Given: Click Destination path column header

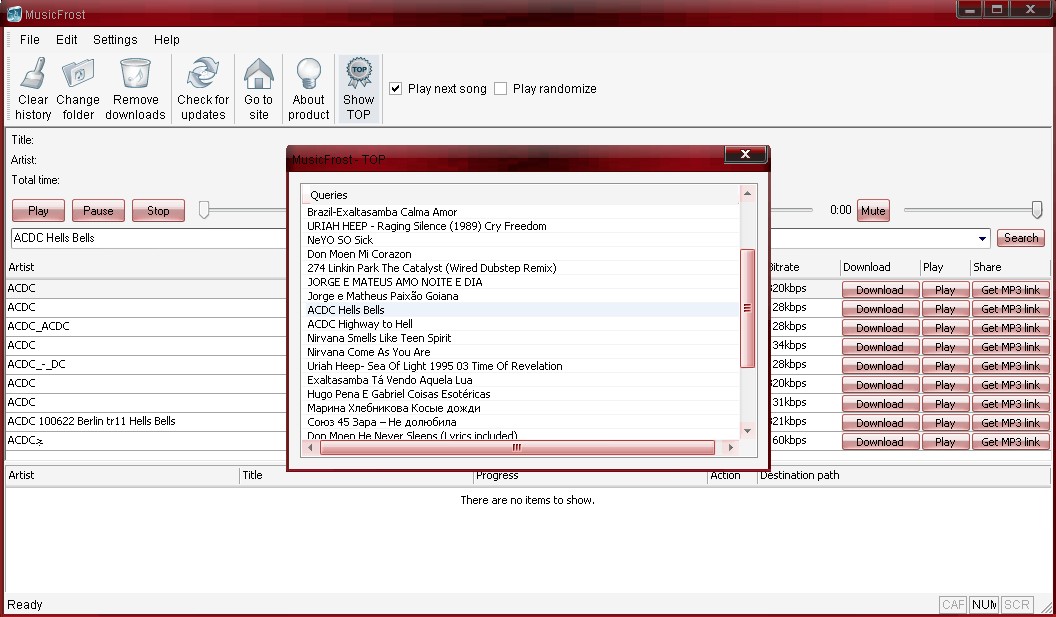Looking at the screenshot, I should click(x=904, y=476).
